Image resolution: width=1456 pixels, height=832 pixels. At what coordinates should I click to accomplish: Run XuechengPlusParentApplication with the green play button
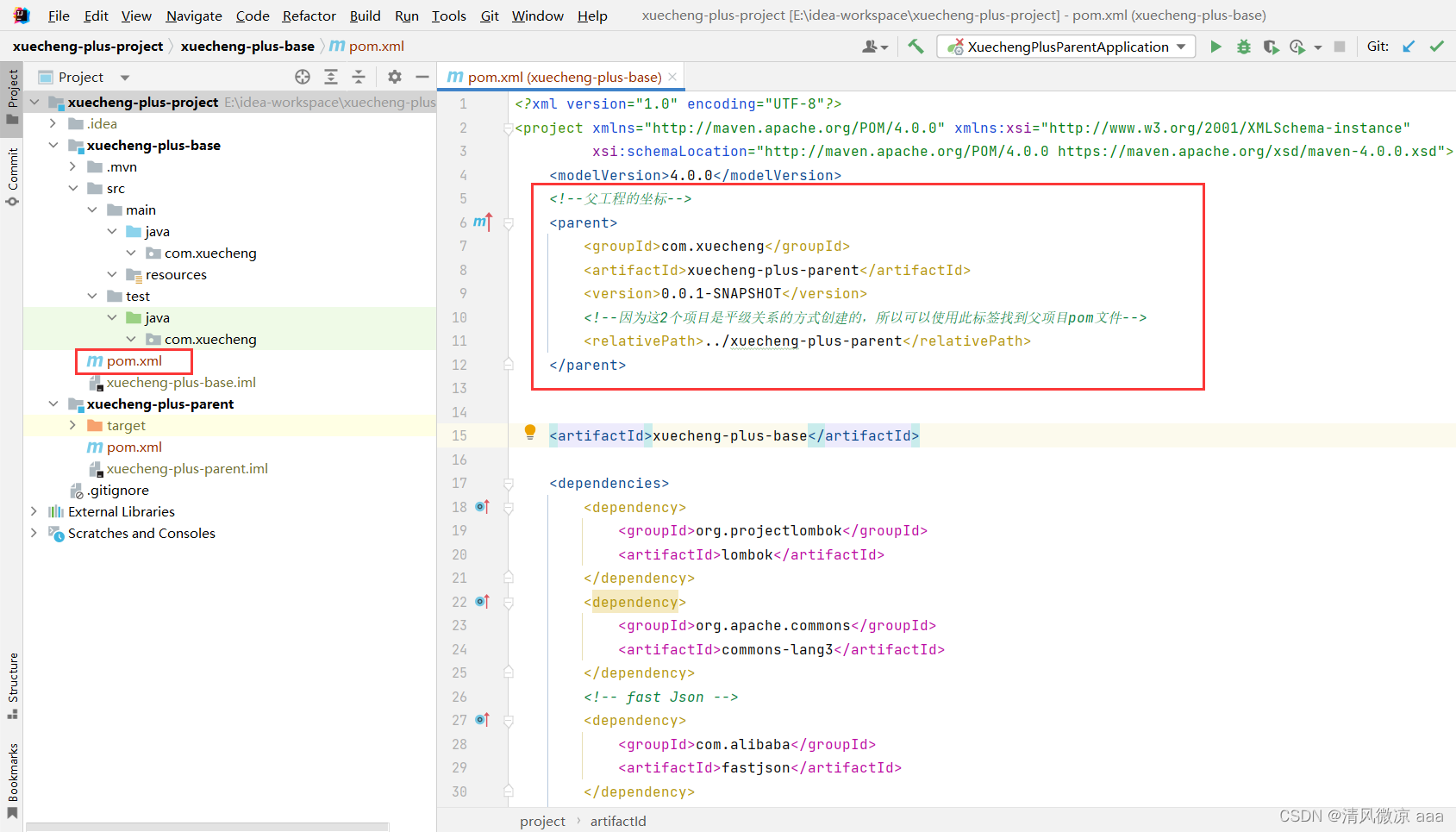coord(1215,47)
